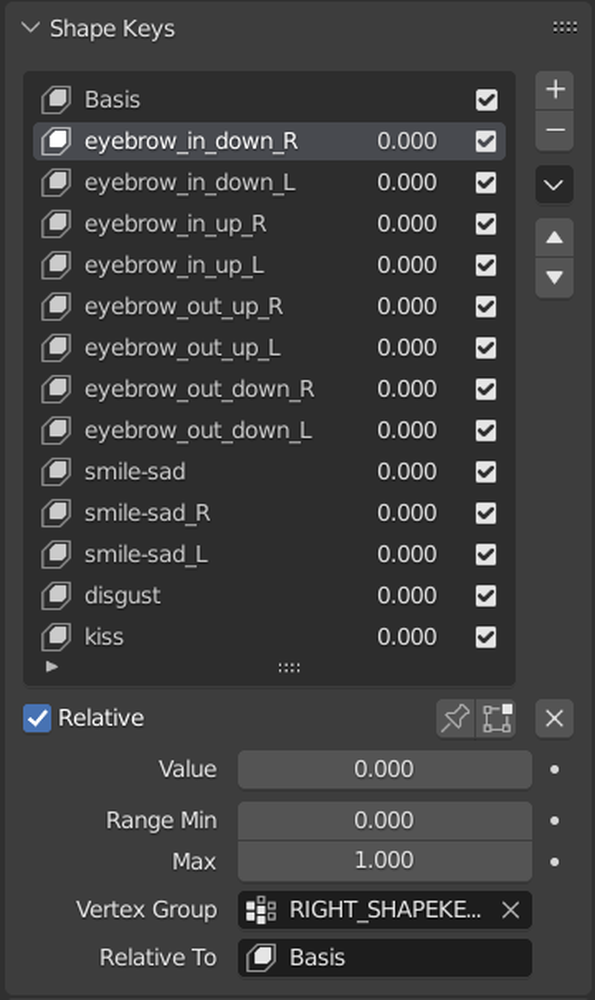Disable the disgust shape key checkbox
This screenshot has height=1000, width=595.
pos(486,595)
